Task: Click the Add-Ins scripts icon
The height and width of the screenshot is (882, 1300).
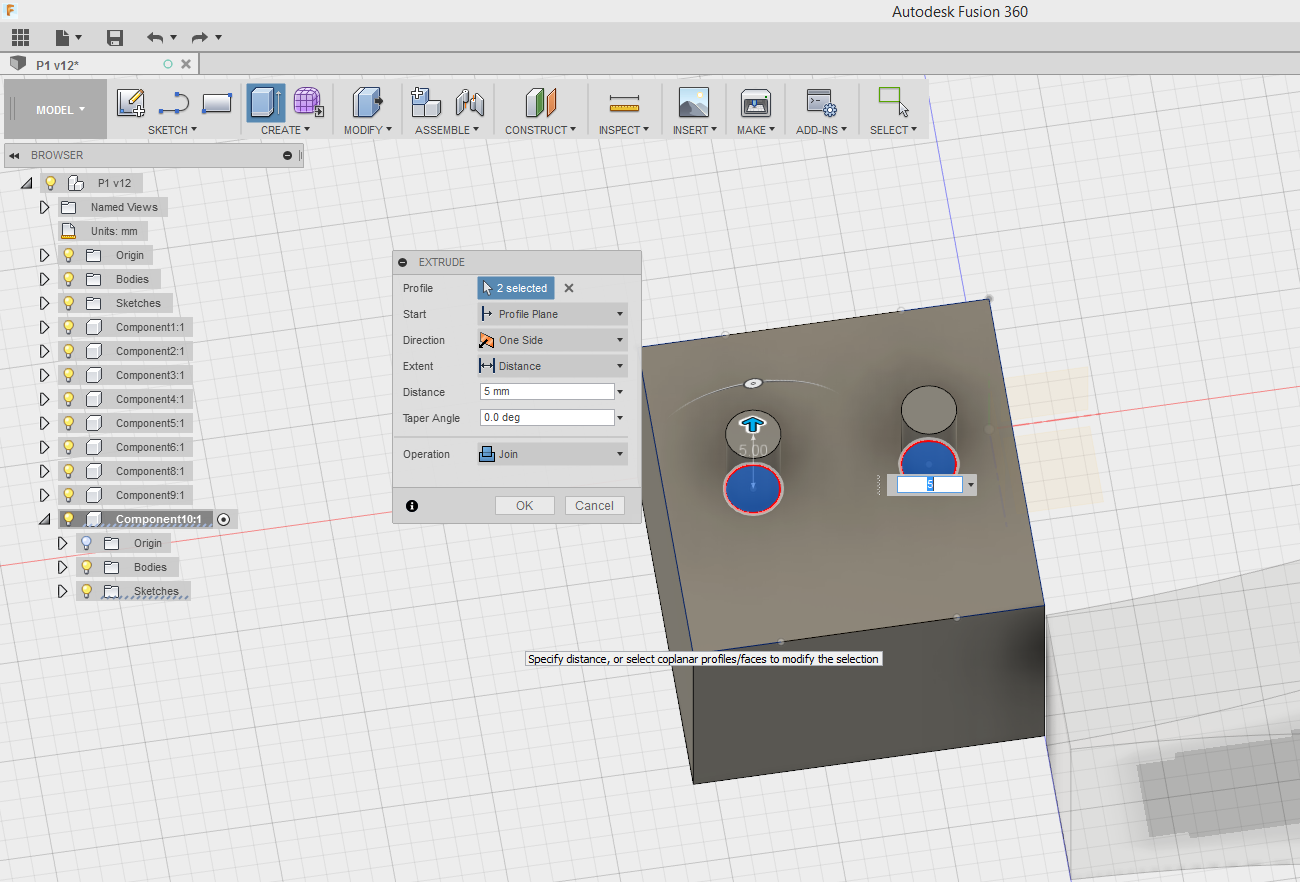Action: coord(821,102)
